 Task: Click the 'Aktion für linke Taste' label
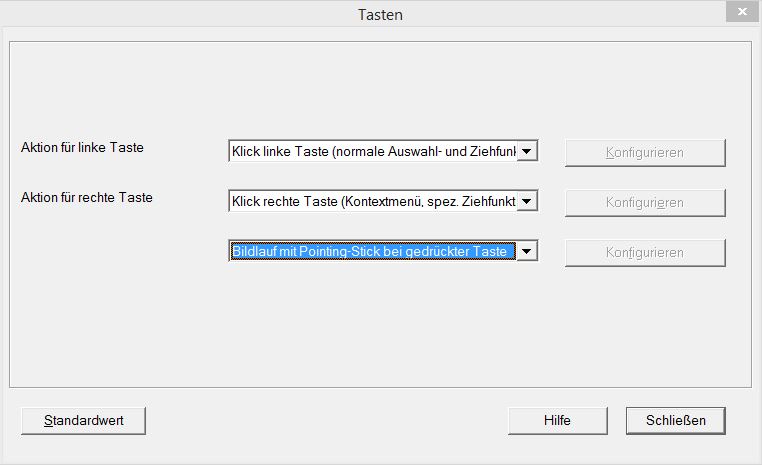(82, 147)
